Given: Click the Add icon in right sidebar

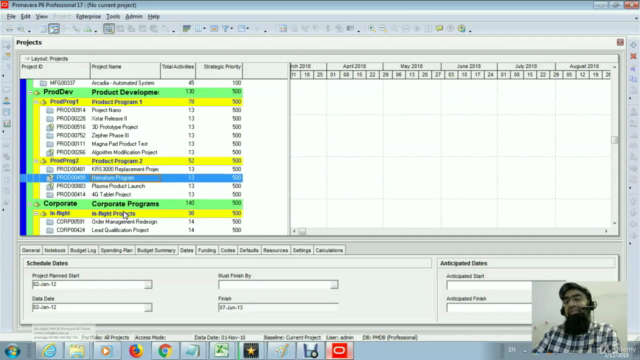Looking at the screenshot, I should tap(633, 45).
